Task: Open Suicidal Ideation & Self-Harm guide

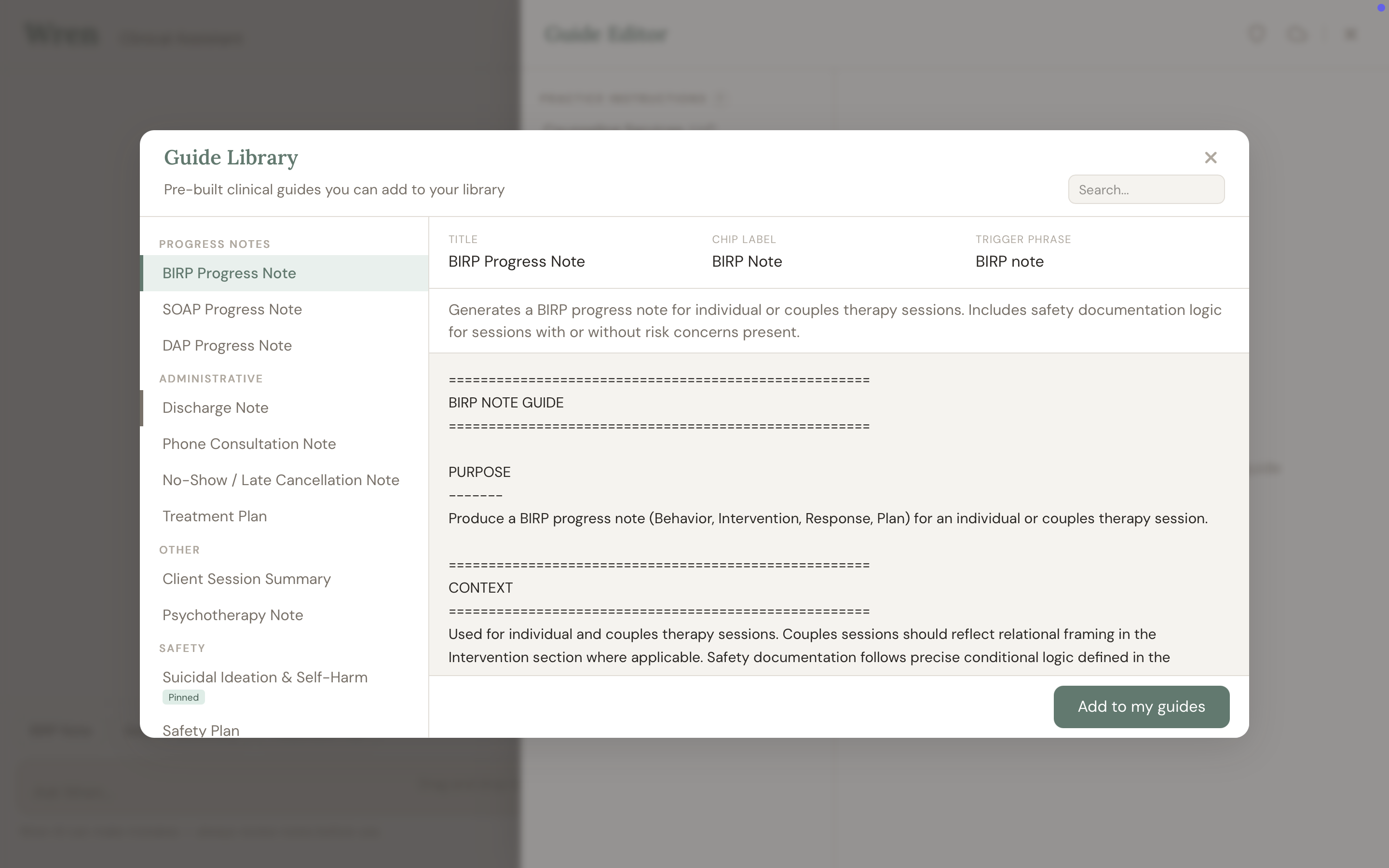Action: [265, 678]
